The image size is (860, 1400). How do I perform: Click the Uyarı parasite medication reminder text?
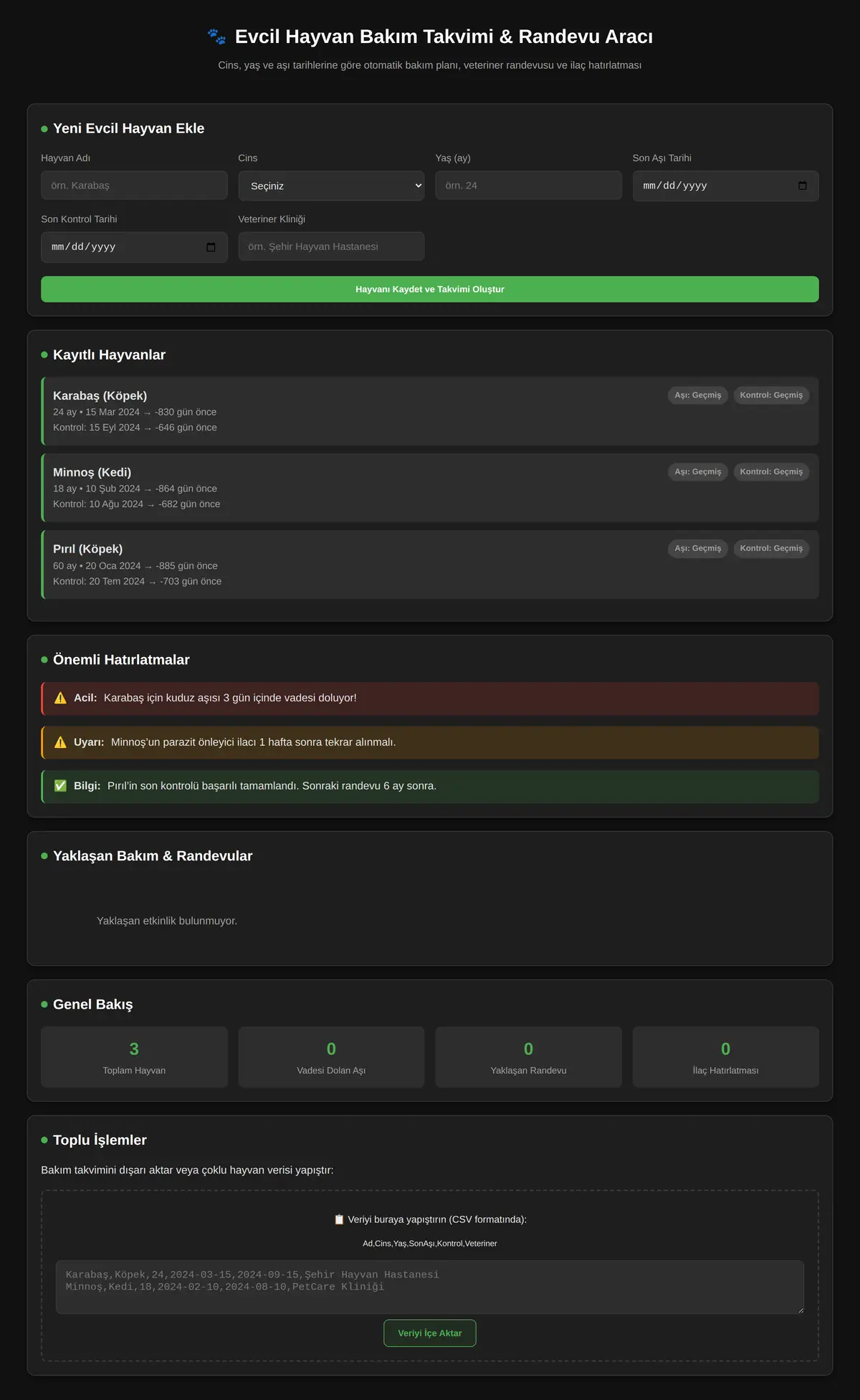[253, 742]
